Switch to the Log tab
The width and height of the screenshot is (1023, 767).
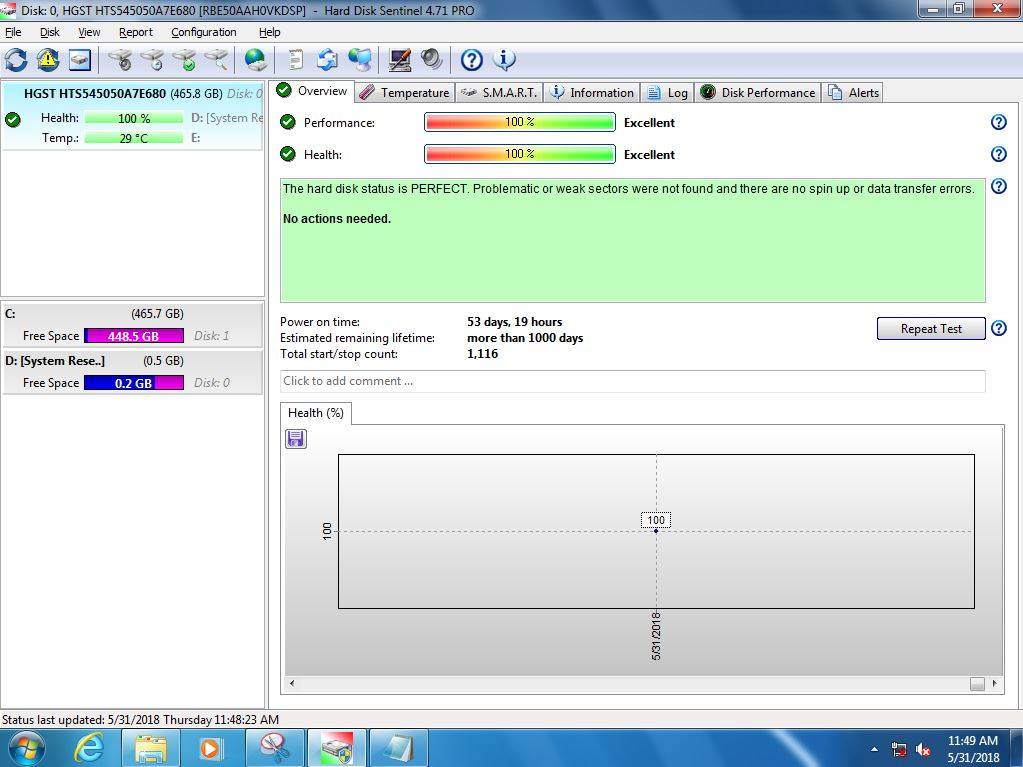pyautogui.click(x=667, y=93)
